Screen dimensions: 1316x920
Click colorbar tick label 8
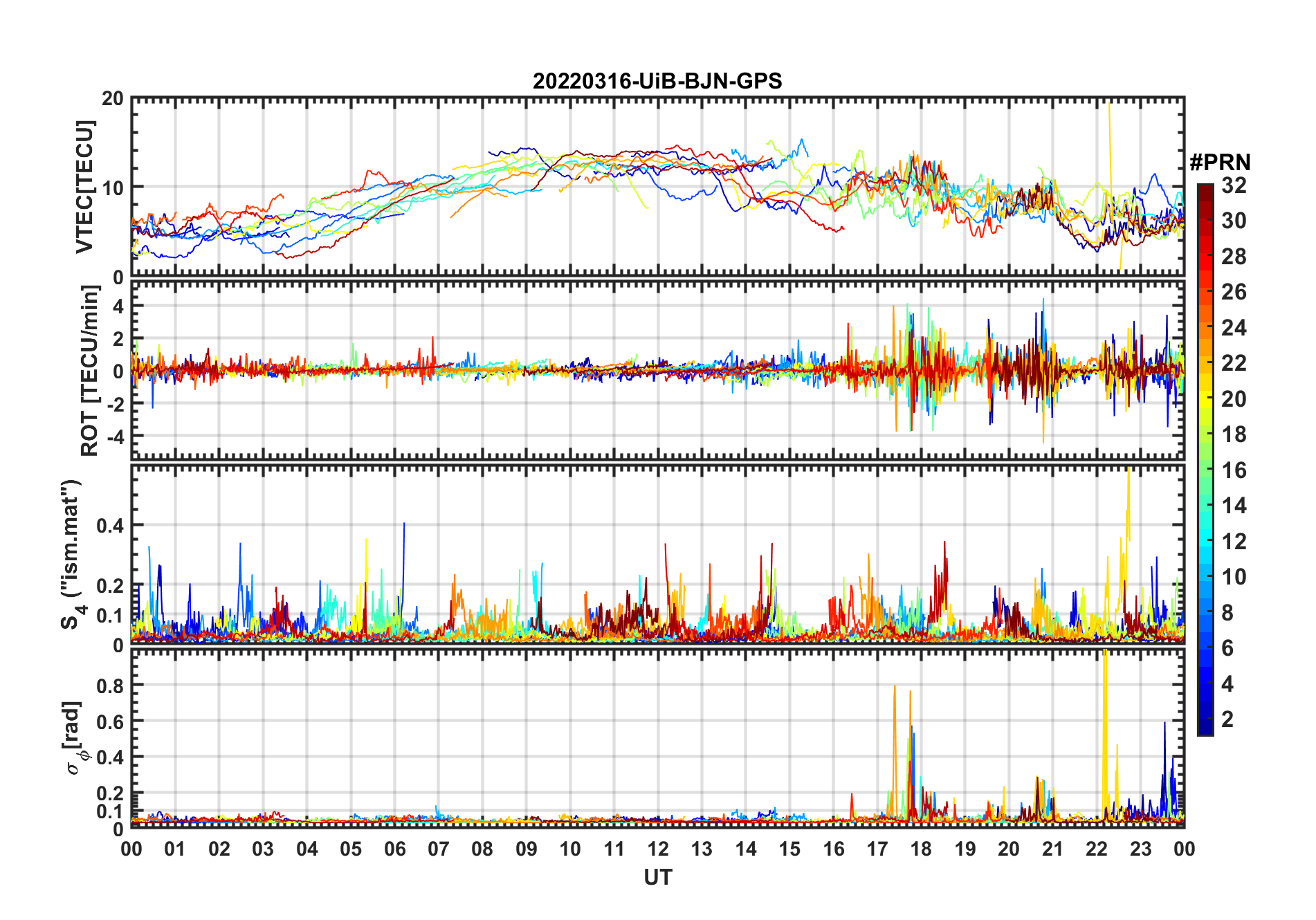click(x=1227, y=613)
